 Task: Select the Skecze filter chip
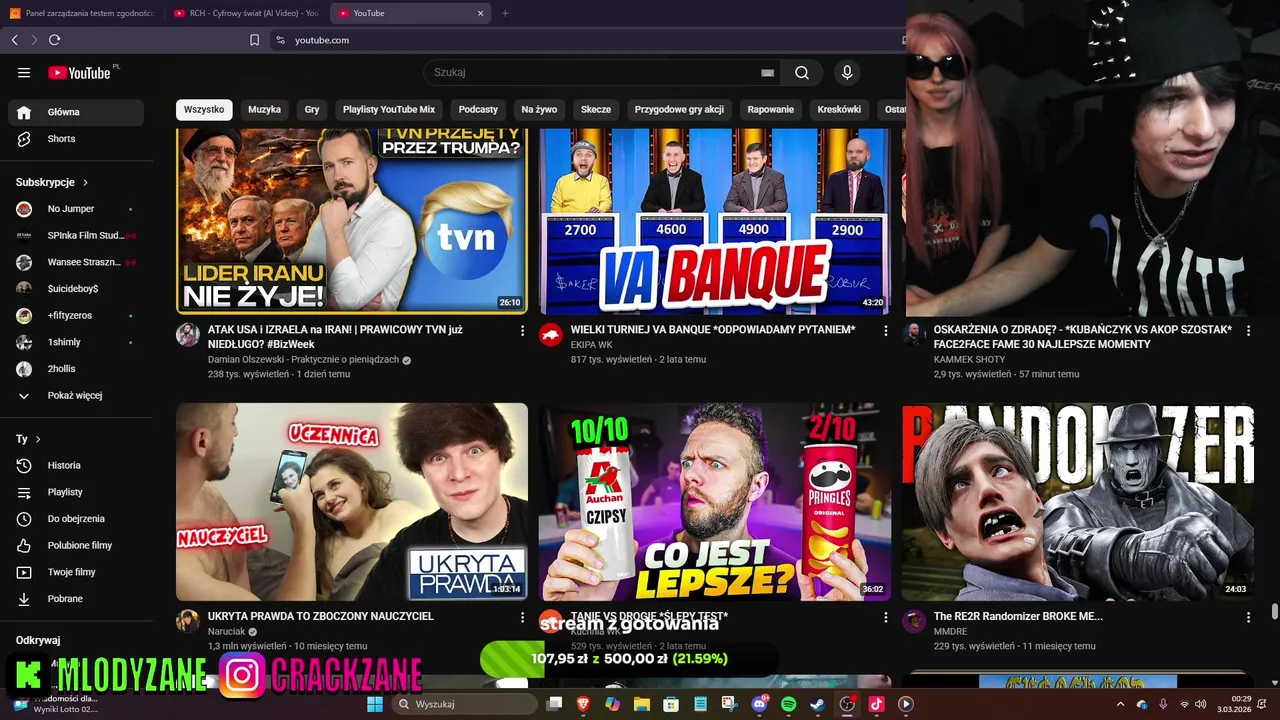click(596, 110)
